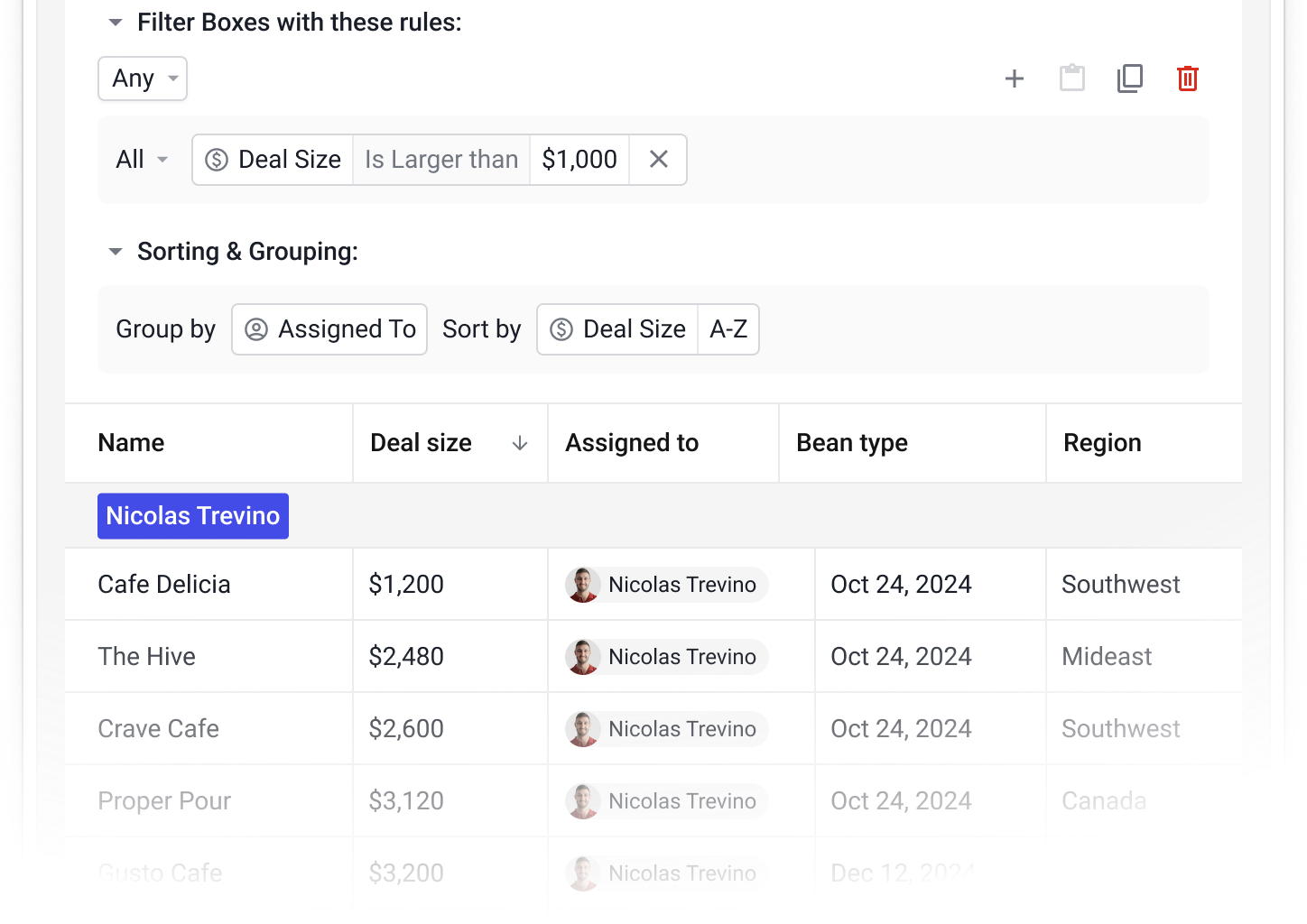Select the paste clipboard icon
The height and width of the screenshot is (924, 1307).
tap(1072, 79)
